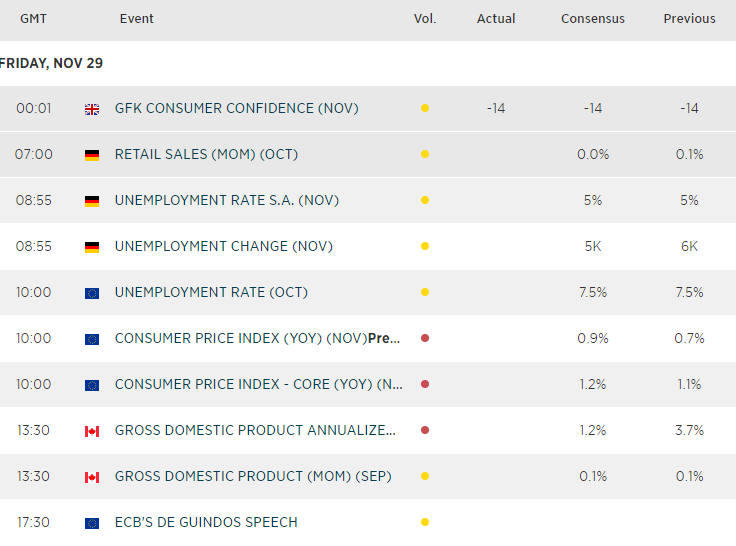The height and width of the screenshot is (546, 736).
Task: Click the Canadian flag beside Gross Domestic Product Annualized
Action: pos(92,431)
